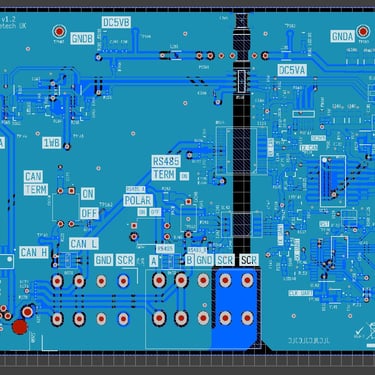Click the CAN H label
375x375 pixels.
(34, 252)
